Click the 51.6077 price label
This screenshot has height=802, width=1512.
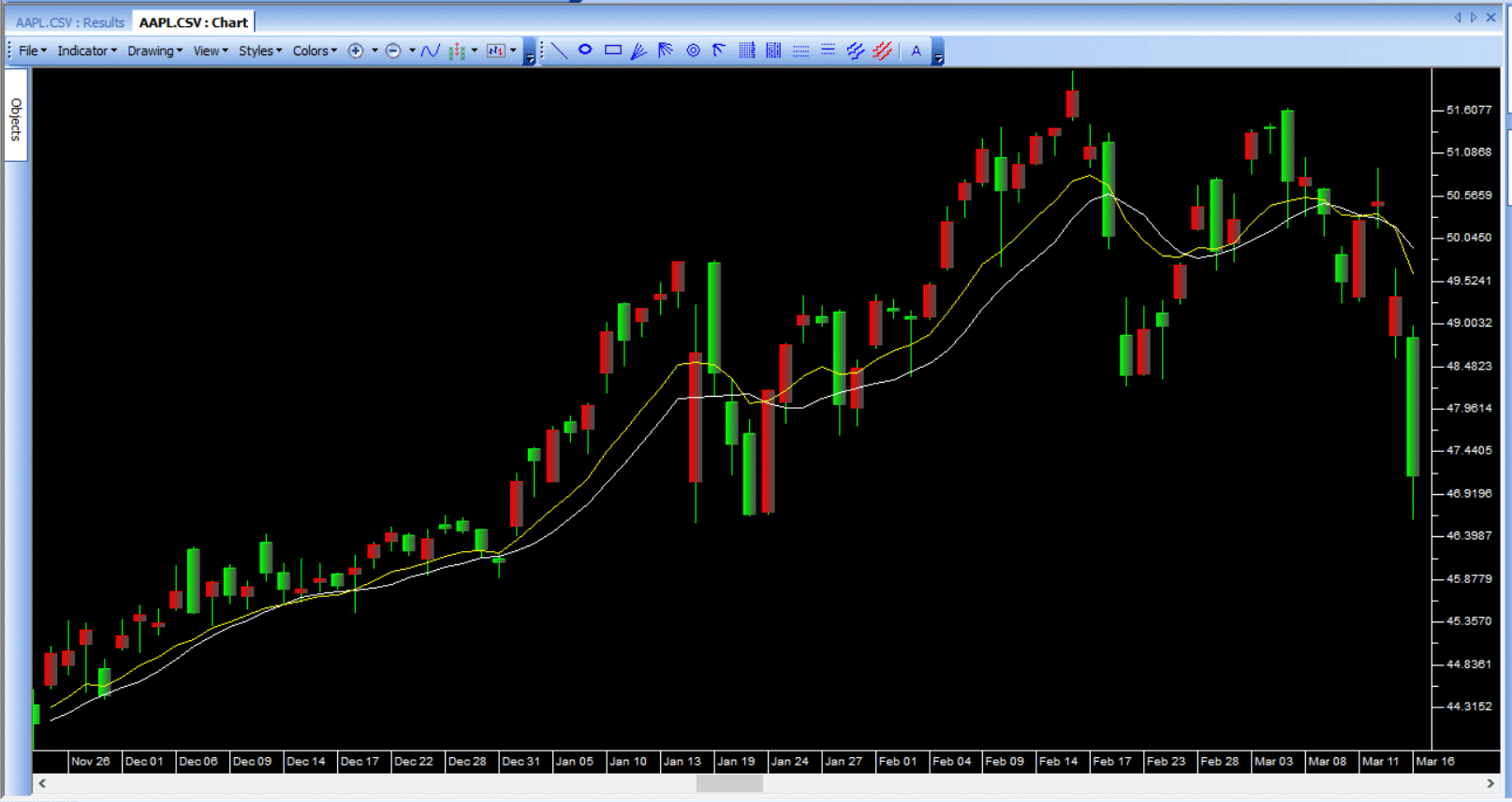point(1469,109)
